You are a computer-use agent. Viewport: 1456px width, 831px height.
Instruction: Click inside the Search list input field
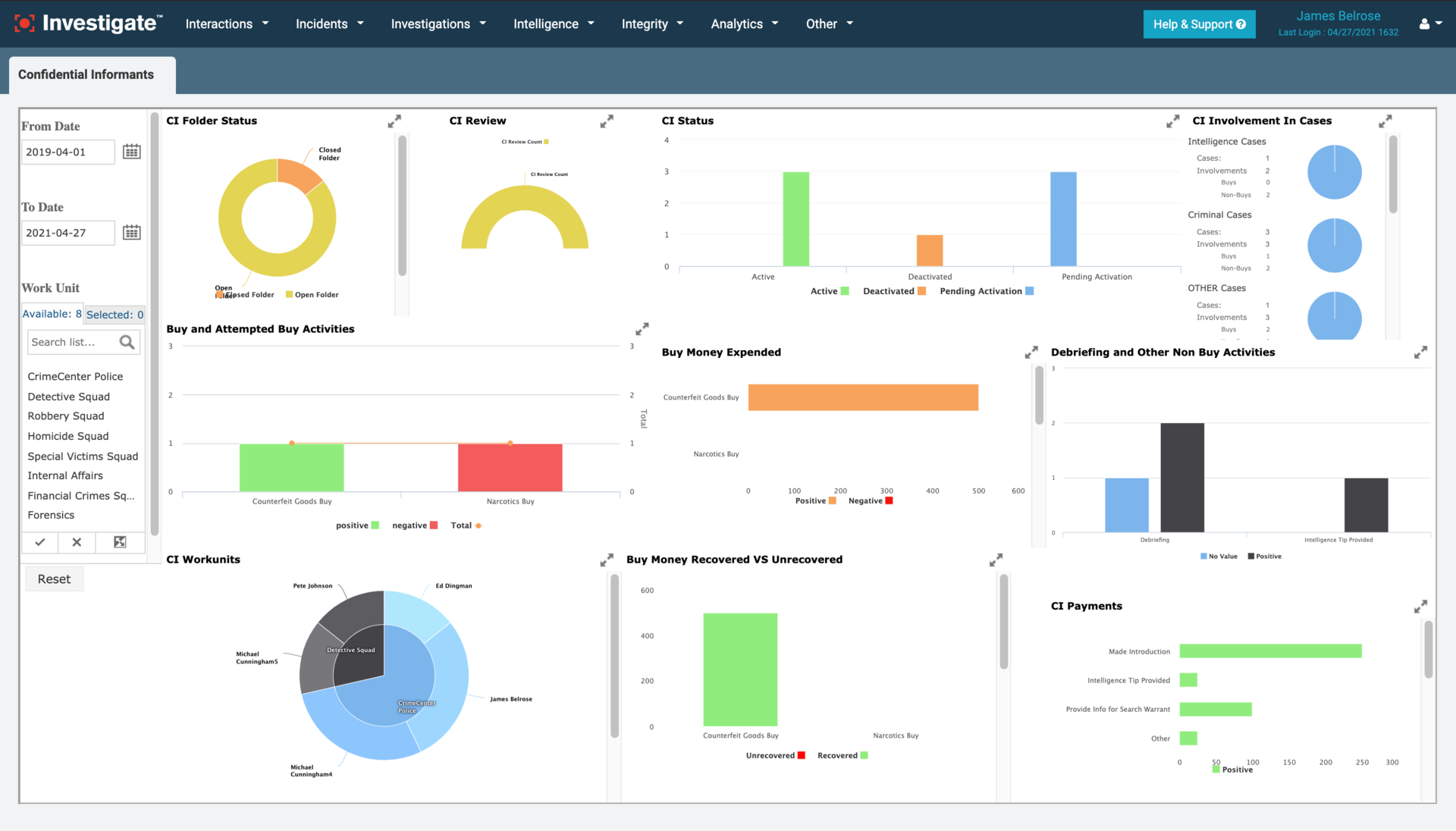click(x=72, y=342)
